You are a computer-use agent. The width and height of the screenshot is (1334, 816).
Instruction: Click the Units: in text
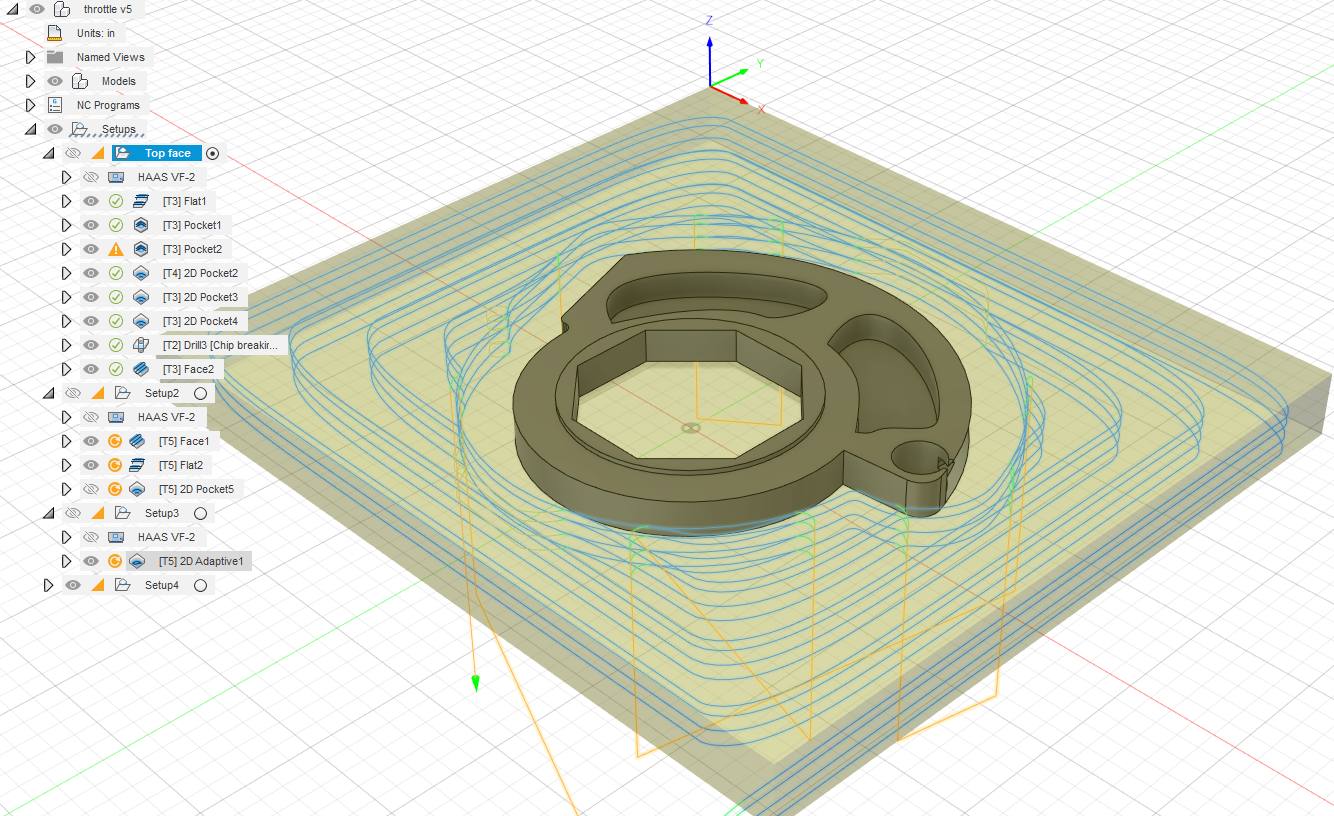(x=96, y=33)
